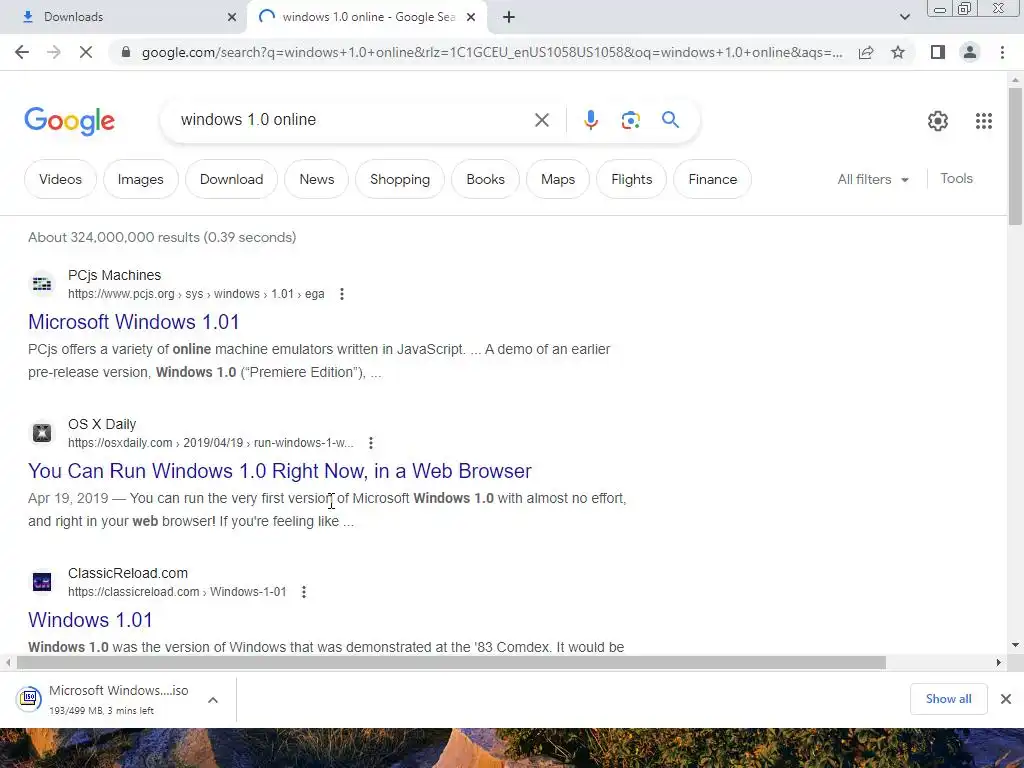Select the Download filter chip
This screenshot has height=768, width=1024.
(231, 179)
